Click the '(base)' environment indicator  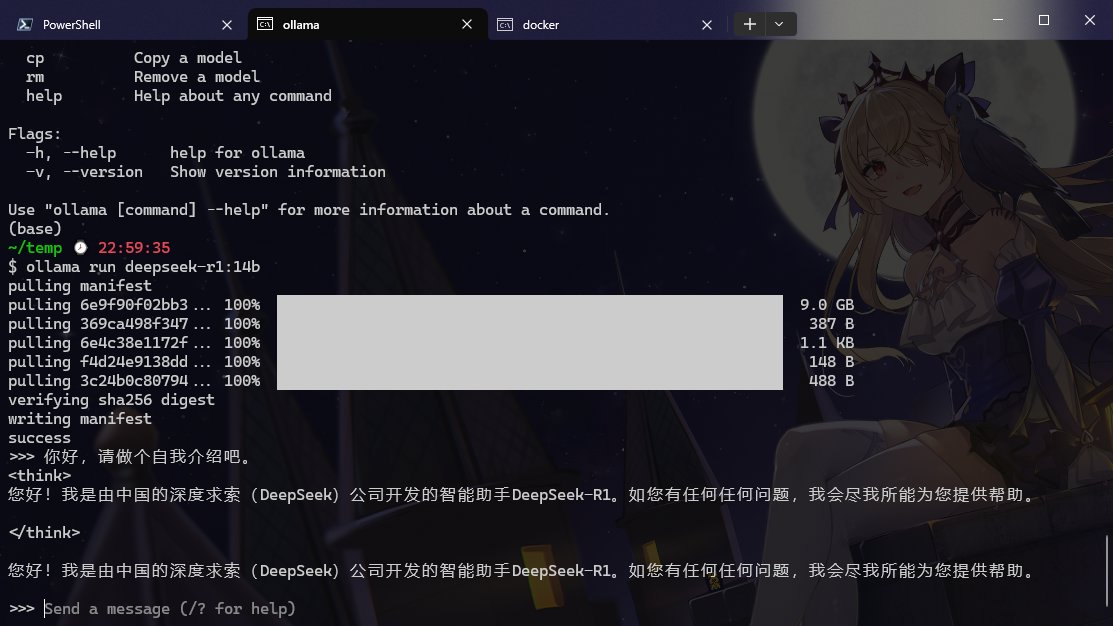35,229
